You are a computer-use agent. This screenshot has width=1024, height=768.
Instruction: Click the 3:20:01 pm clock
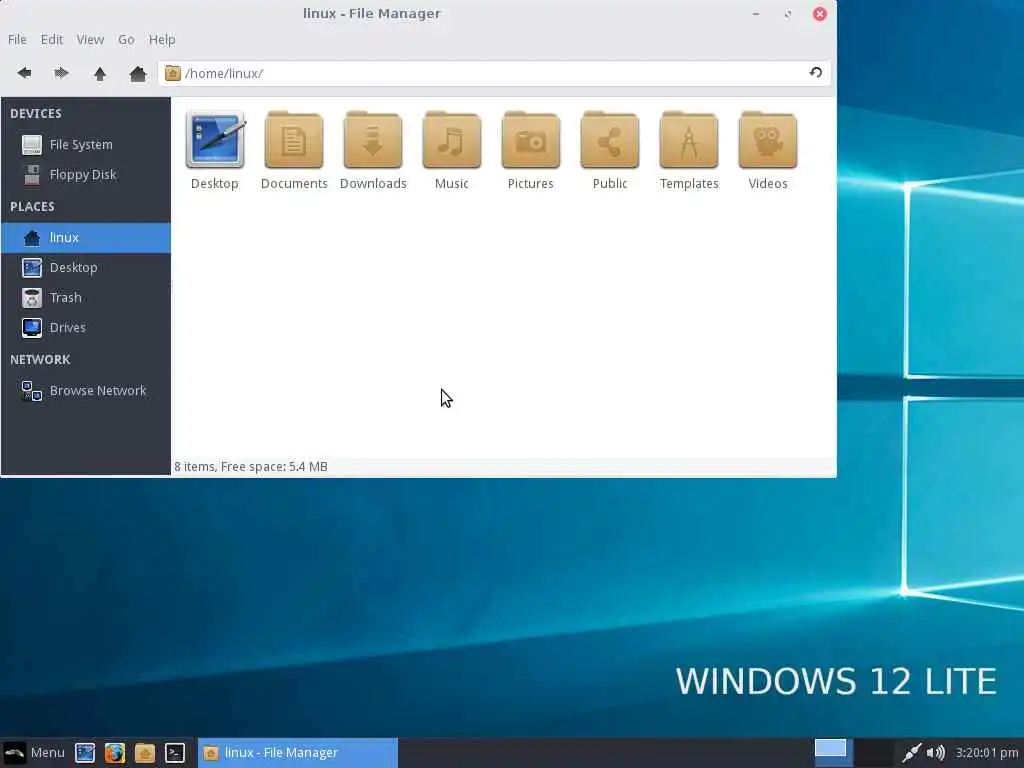coord(987,753)
